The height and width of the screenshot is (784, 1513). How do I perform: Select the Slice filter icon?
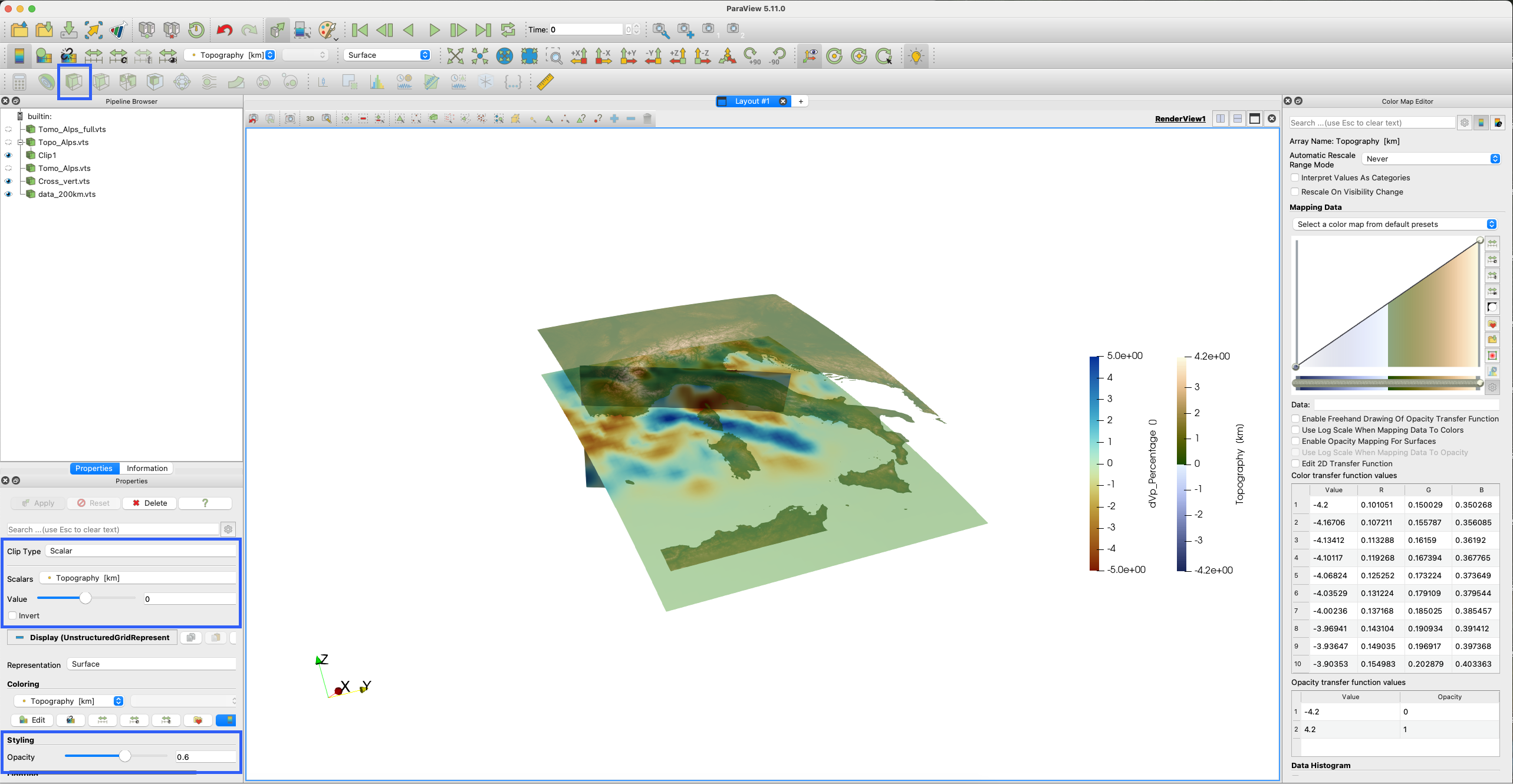click(101, 82)
